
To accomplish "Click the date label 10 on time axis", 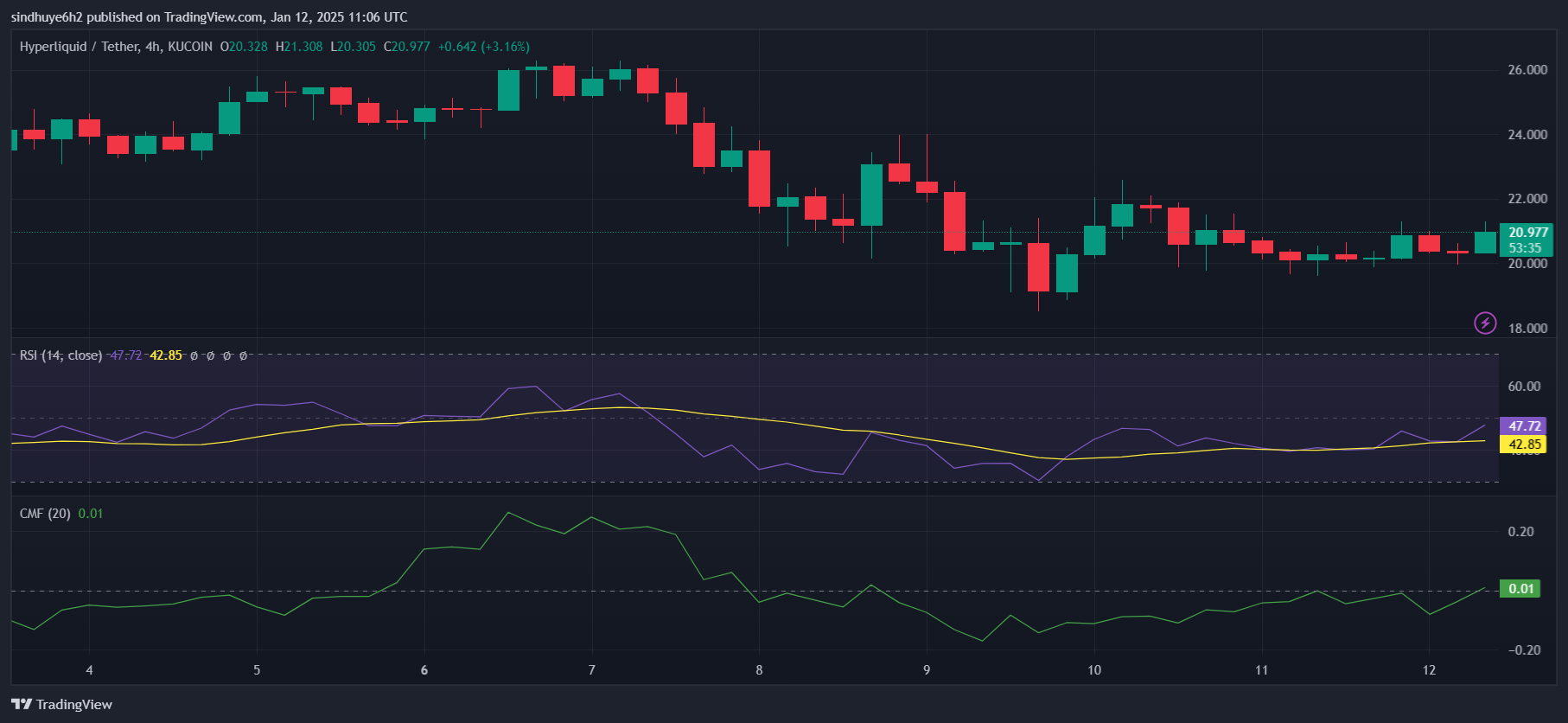I will tap(1093, 670).
